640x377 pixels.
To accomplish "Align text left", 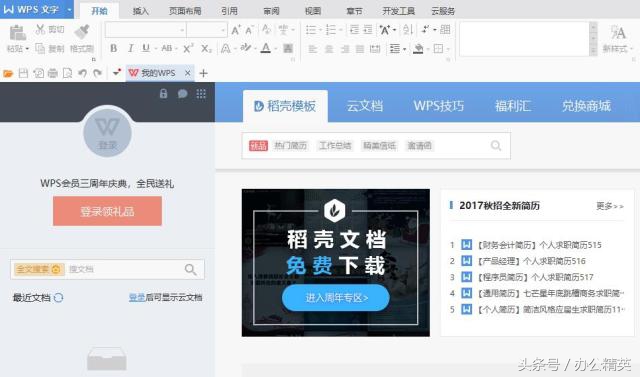I will click(313, 49).
